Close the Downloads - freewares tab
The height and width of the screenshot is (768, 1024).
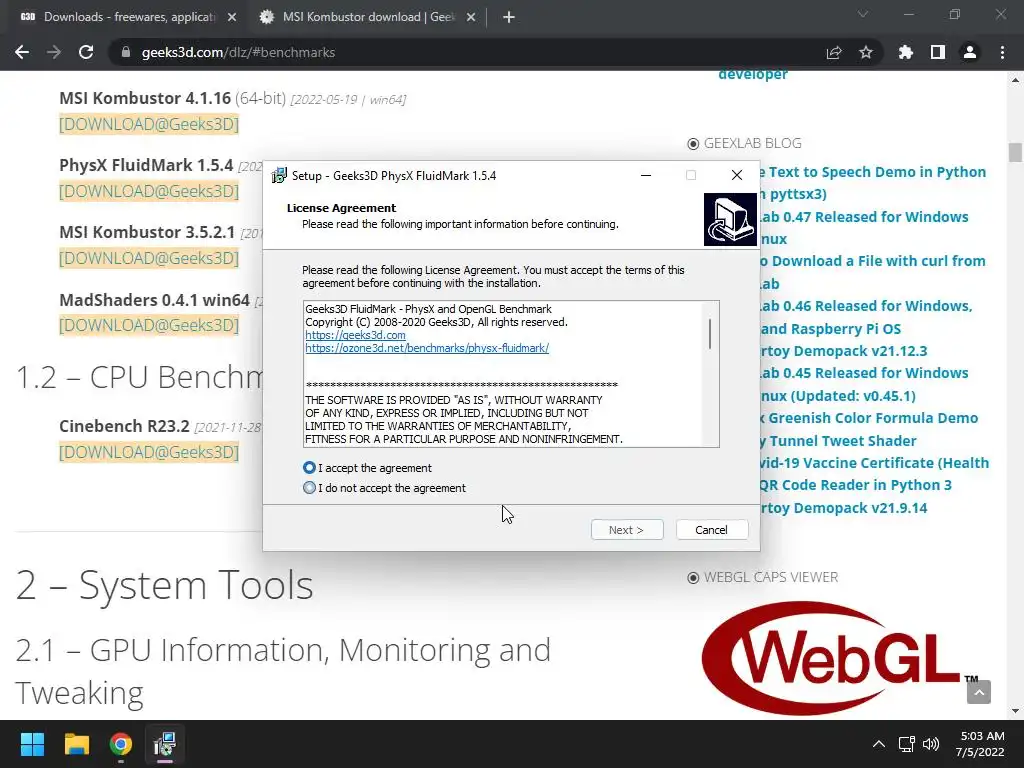coord(232,18)
